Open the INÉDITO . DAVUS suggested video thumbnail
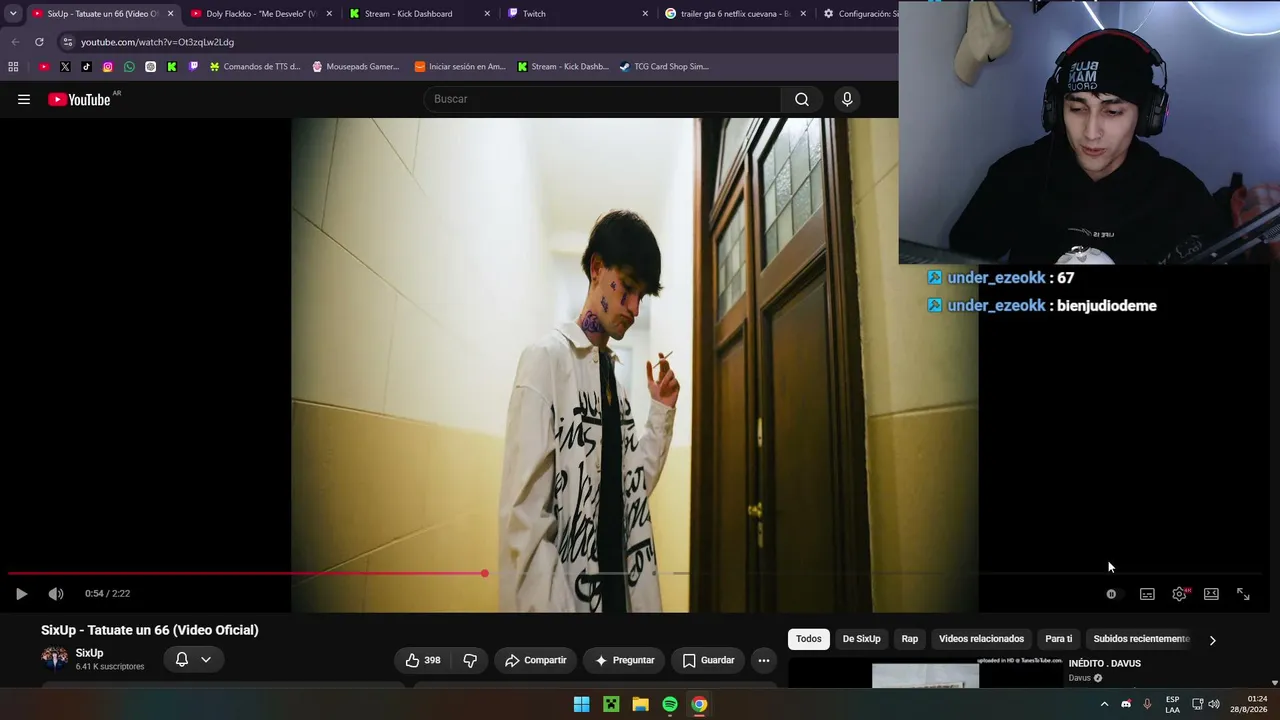Screen dimensions: 1280x720 point(925,675)
